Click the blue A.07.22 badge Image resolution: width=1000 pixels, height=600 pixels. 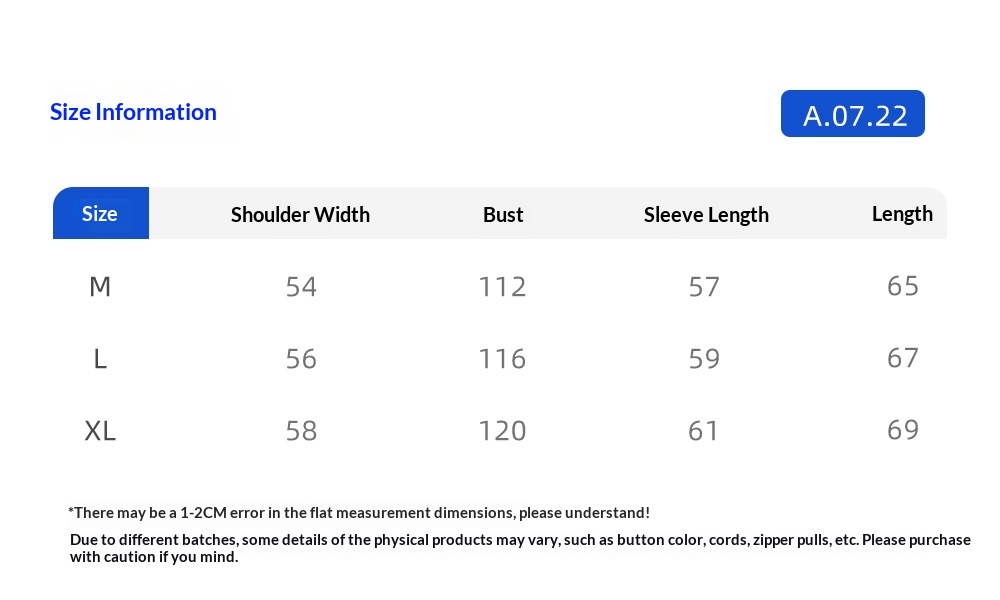pyautogui.click(x=852, y=114)
